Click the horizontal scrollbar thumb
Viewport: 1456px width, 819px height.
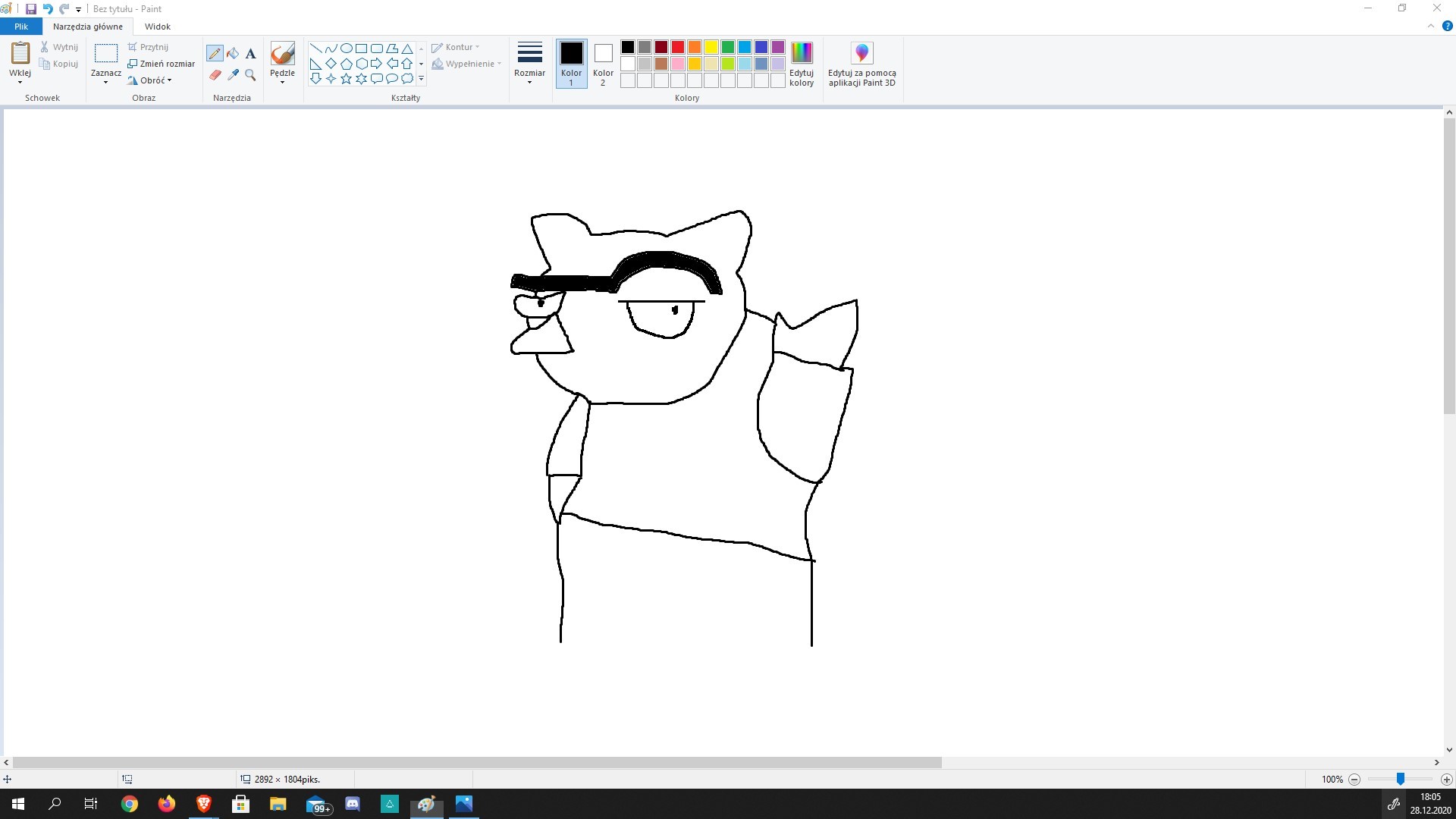pos(477,762)
